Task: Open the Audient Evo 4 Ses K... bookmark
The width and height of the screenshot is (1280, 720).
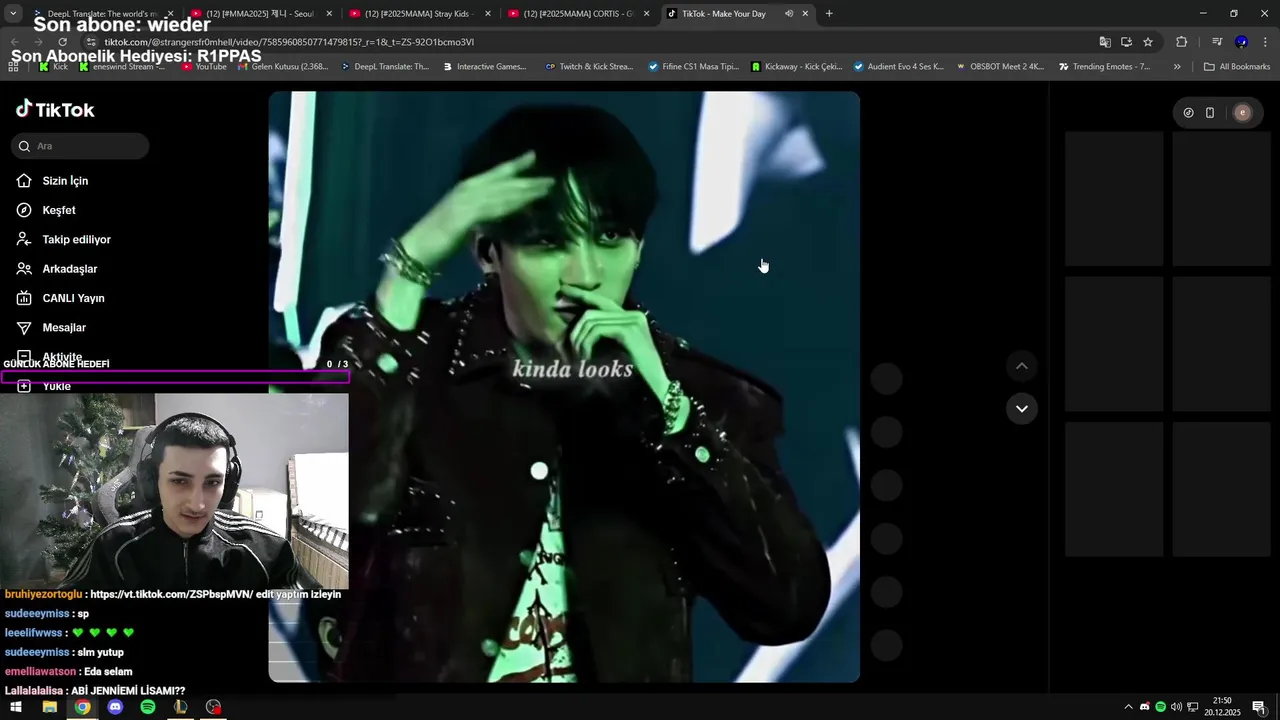Action: 898,67
